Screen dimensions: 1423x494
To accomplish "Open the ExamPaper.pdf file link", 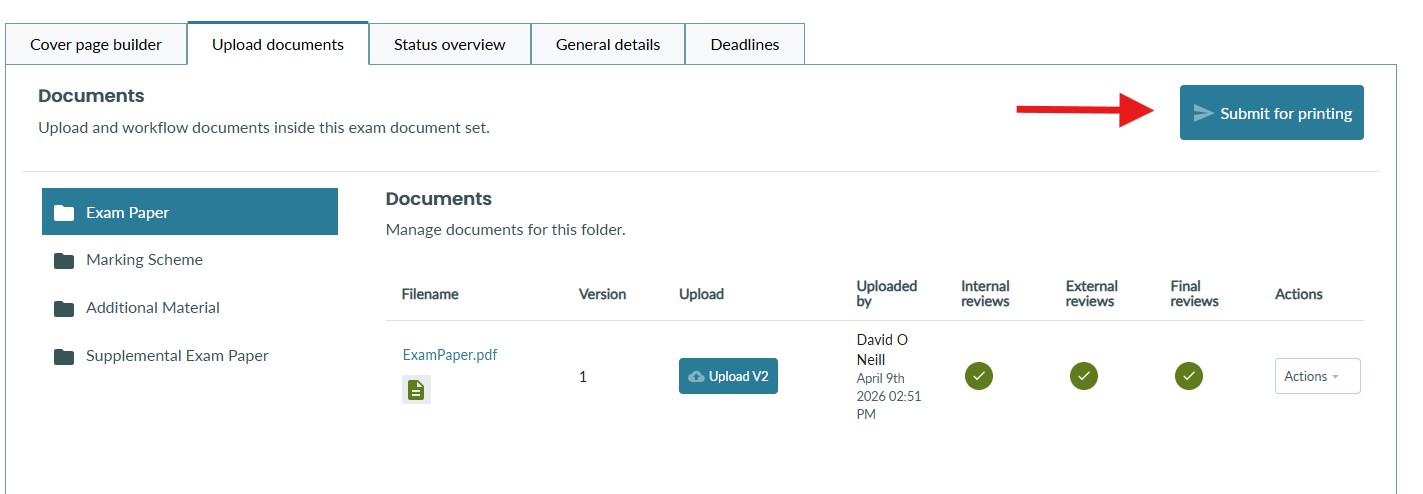I will coord(450,355).
